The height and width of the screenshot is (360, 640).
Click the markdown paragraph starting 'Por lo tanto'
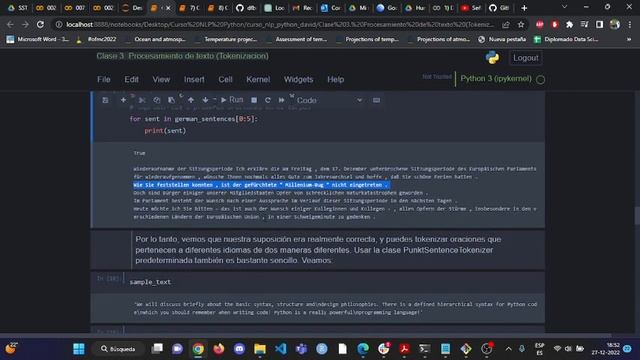point(318,250)
